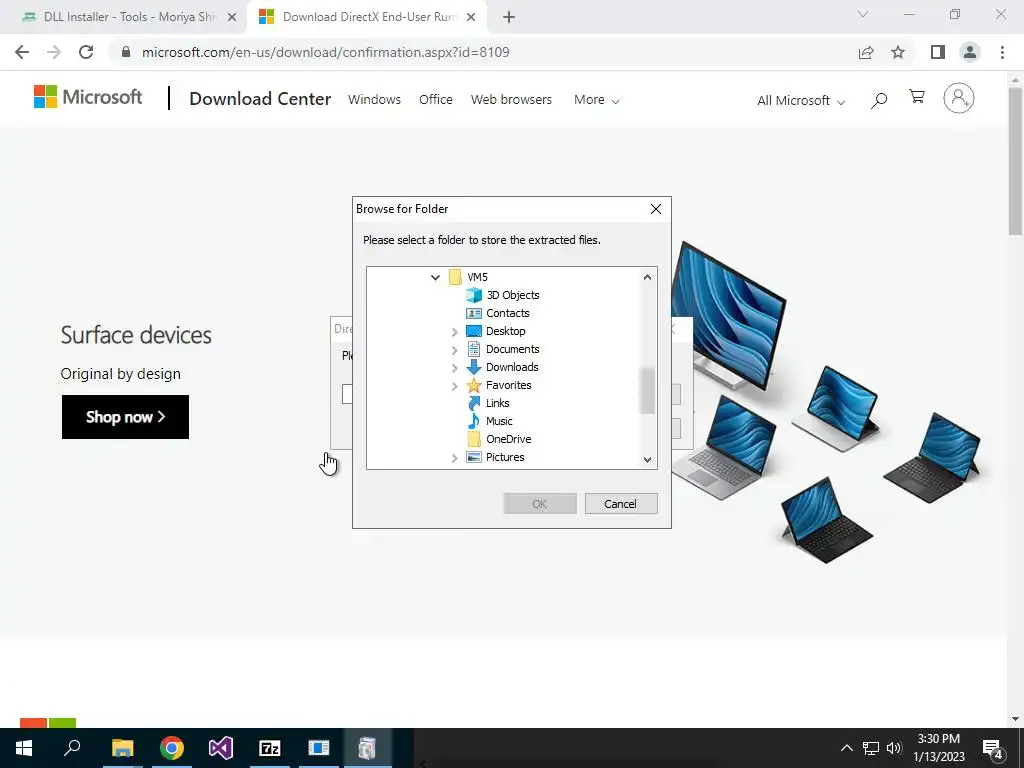Select the Contacts folder icon

474,313
